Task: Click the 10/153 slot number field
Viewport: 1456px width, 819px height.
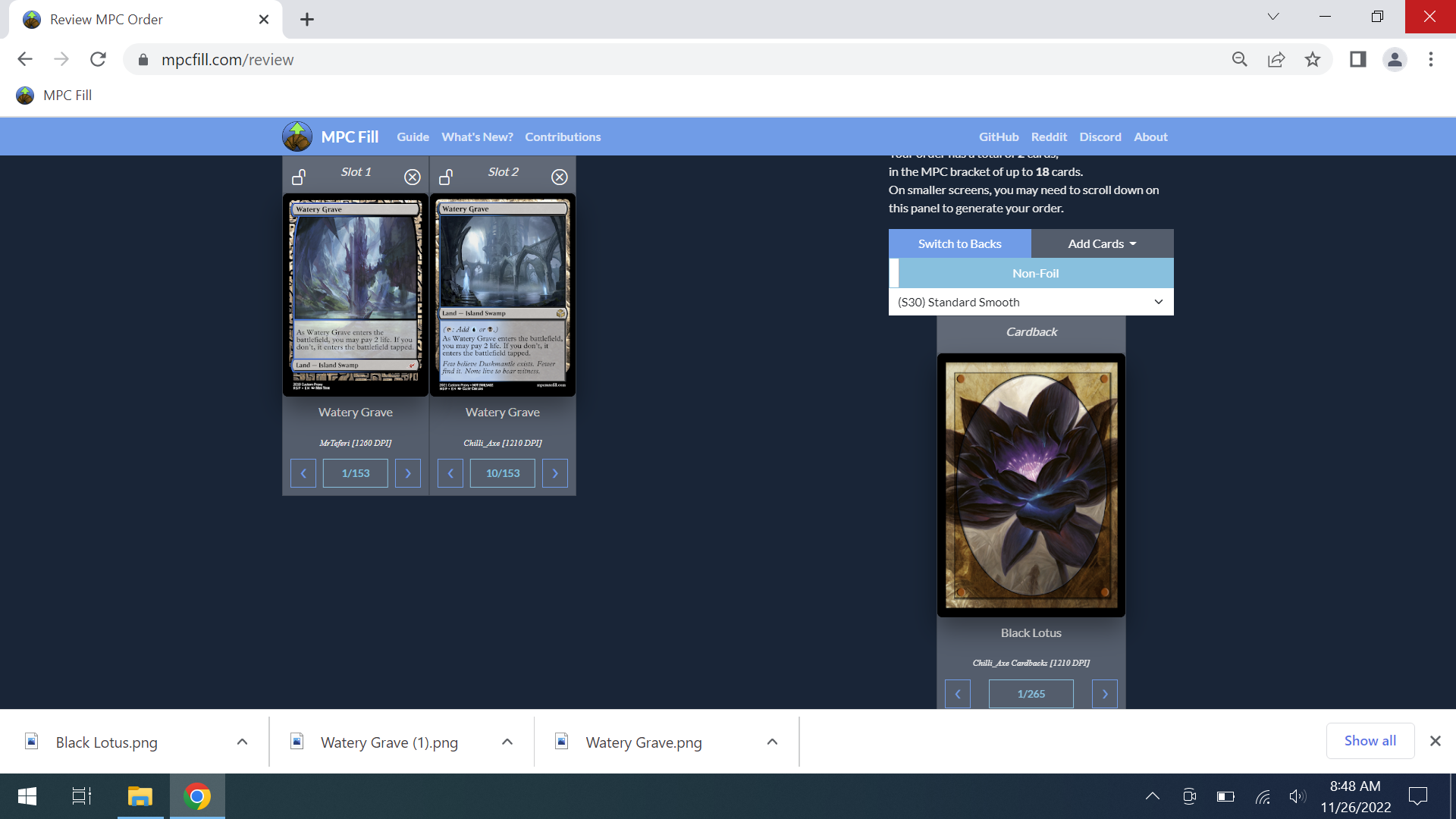Action: point(502,472)
